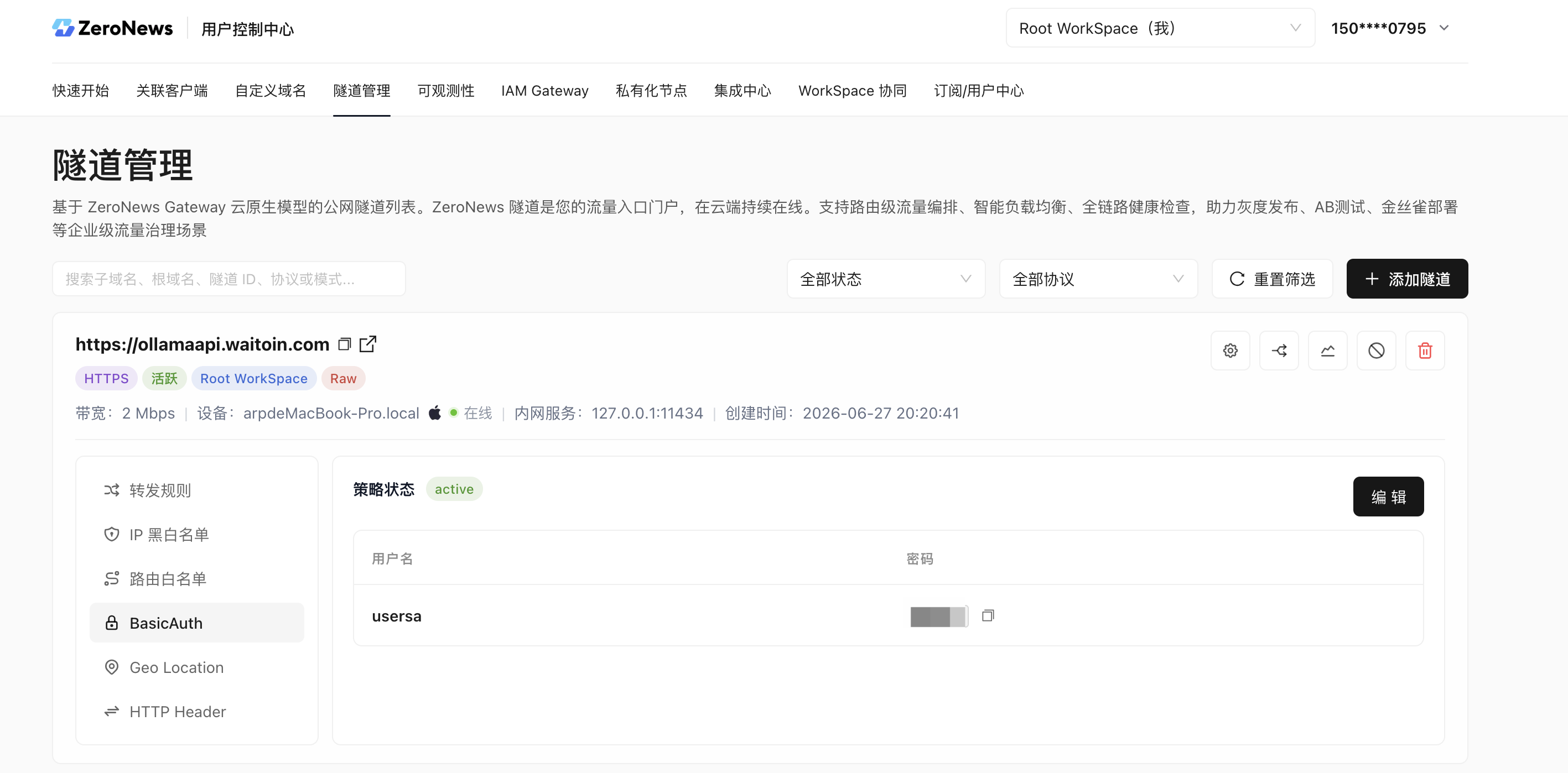Click the Geo Location pin icon
The width and height of the screenshot is (1568, 773).
111,667
